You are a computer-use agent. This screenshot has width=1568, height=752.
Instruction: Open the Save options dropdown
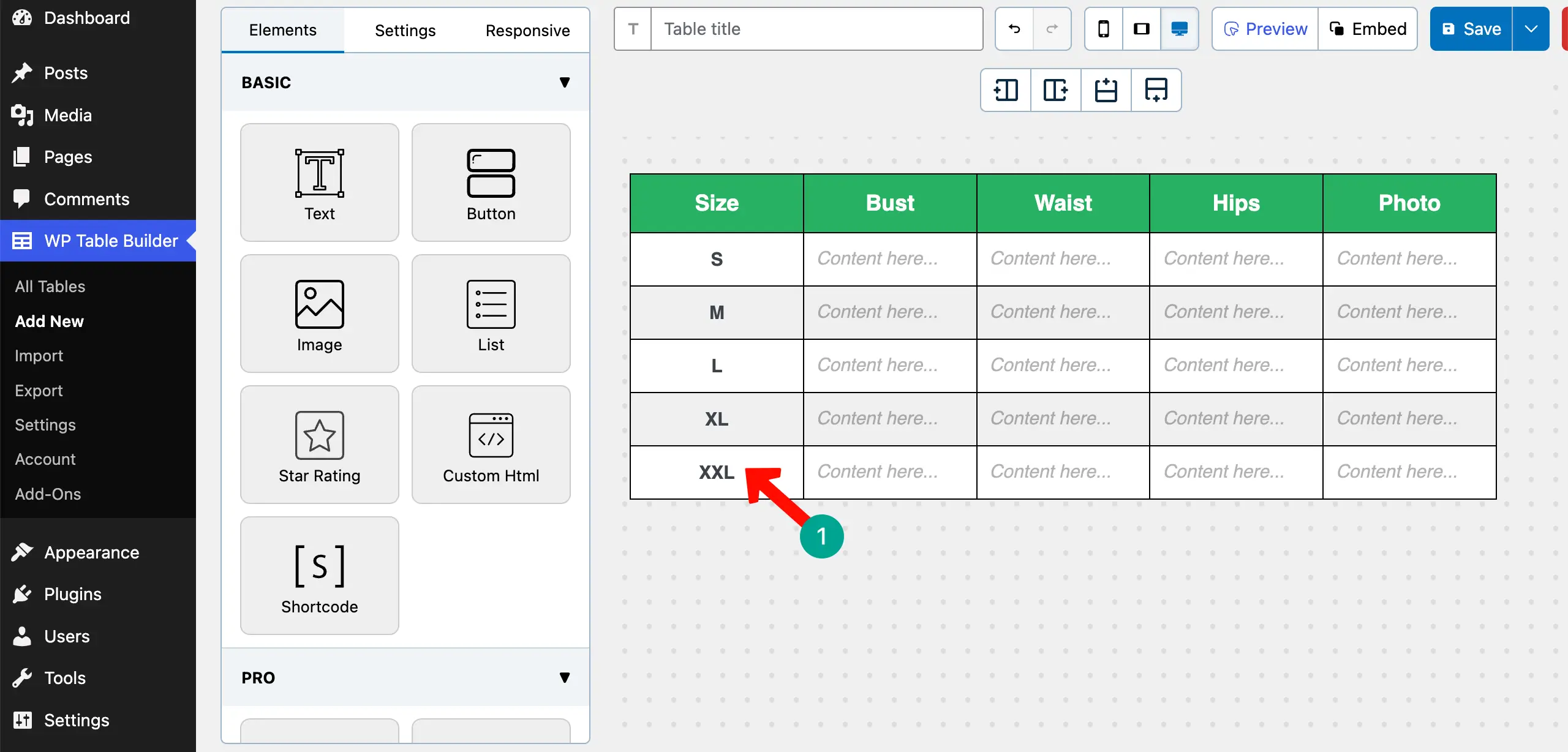click(x=1532, y=29)
